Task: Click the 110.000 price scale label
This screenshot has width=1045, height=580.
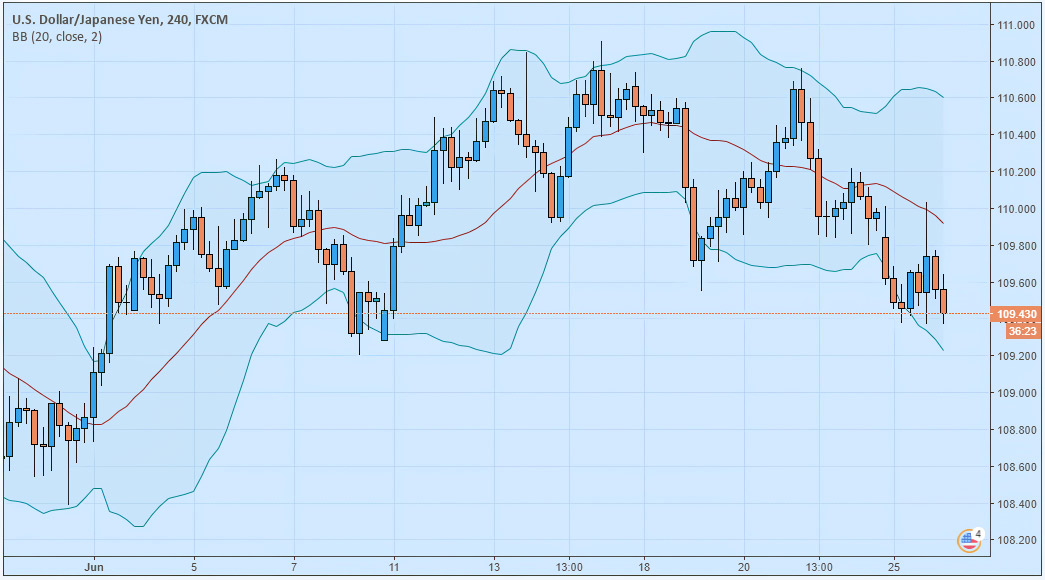Action: tap(1016, 209)
